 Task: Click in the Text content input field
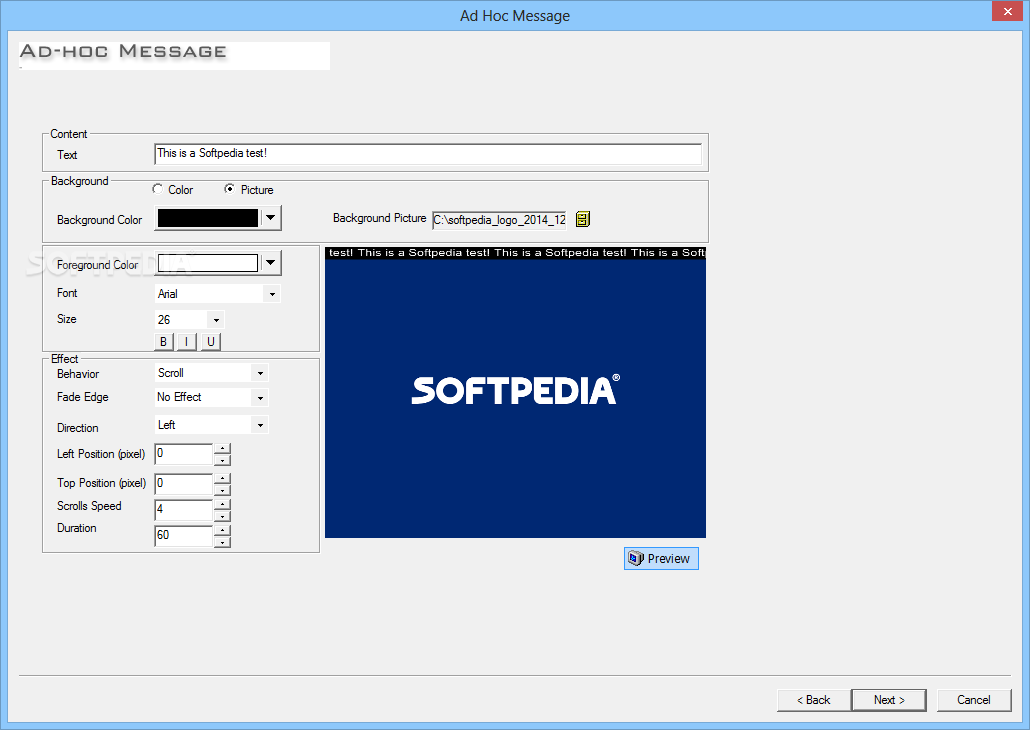[x=428, y=154]
